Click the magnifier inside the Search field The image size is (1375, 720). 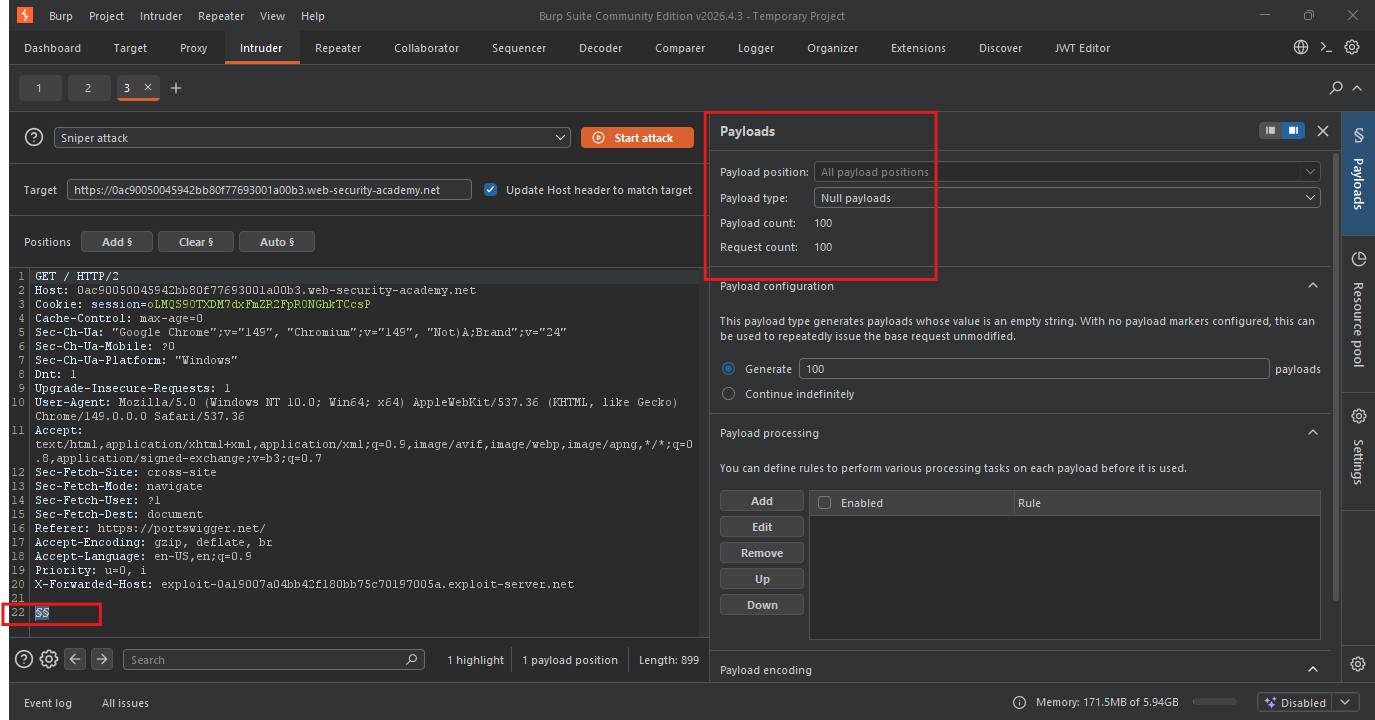click(412, 660)
